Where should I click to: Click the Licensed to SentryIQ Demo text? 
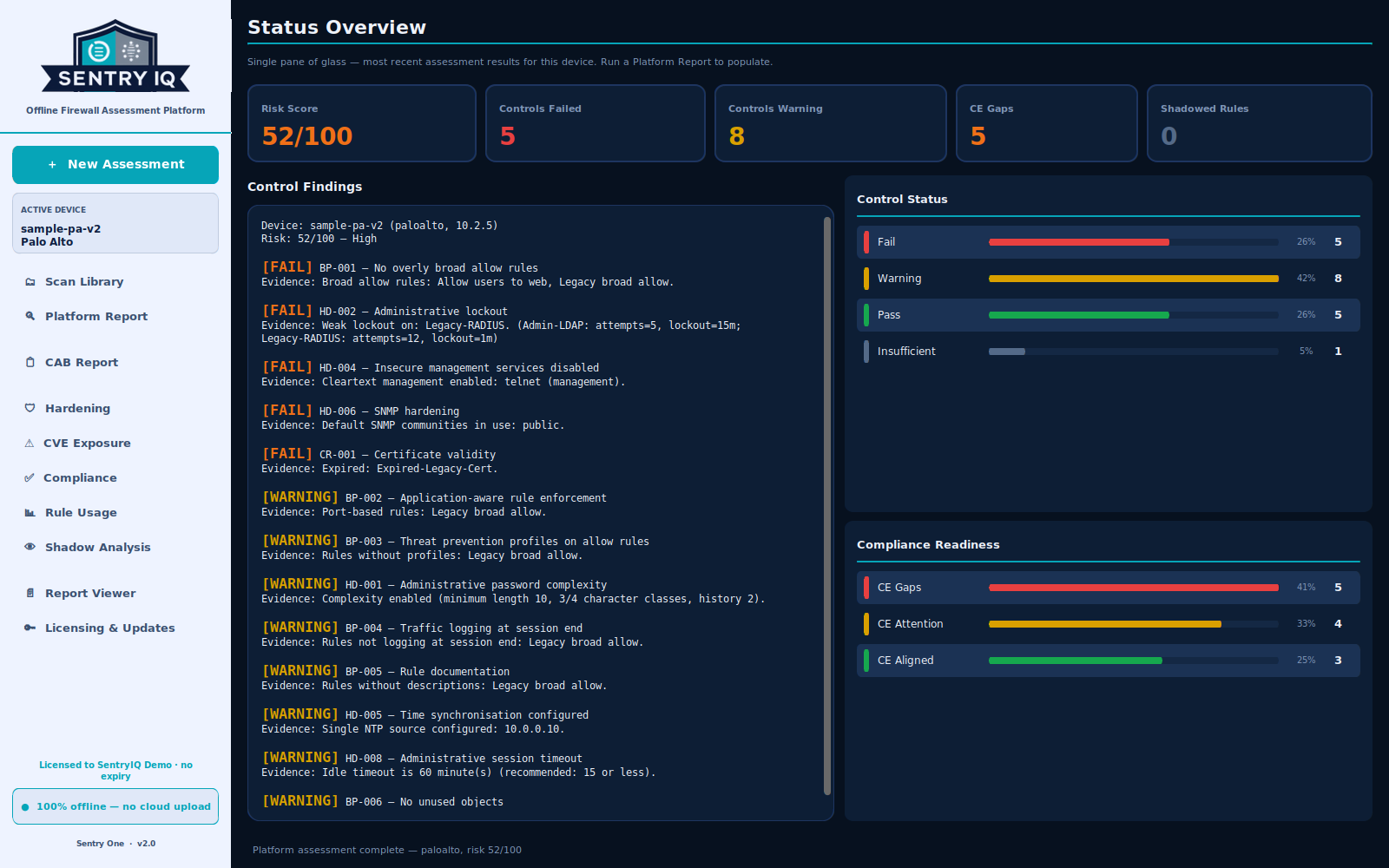115,771
